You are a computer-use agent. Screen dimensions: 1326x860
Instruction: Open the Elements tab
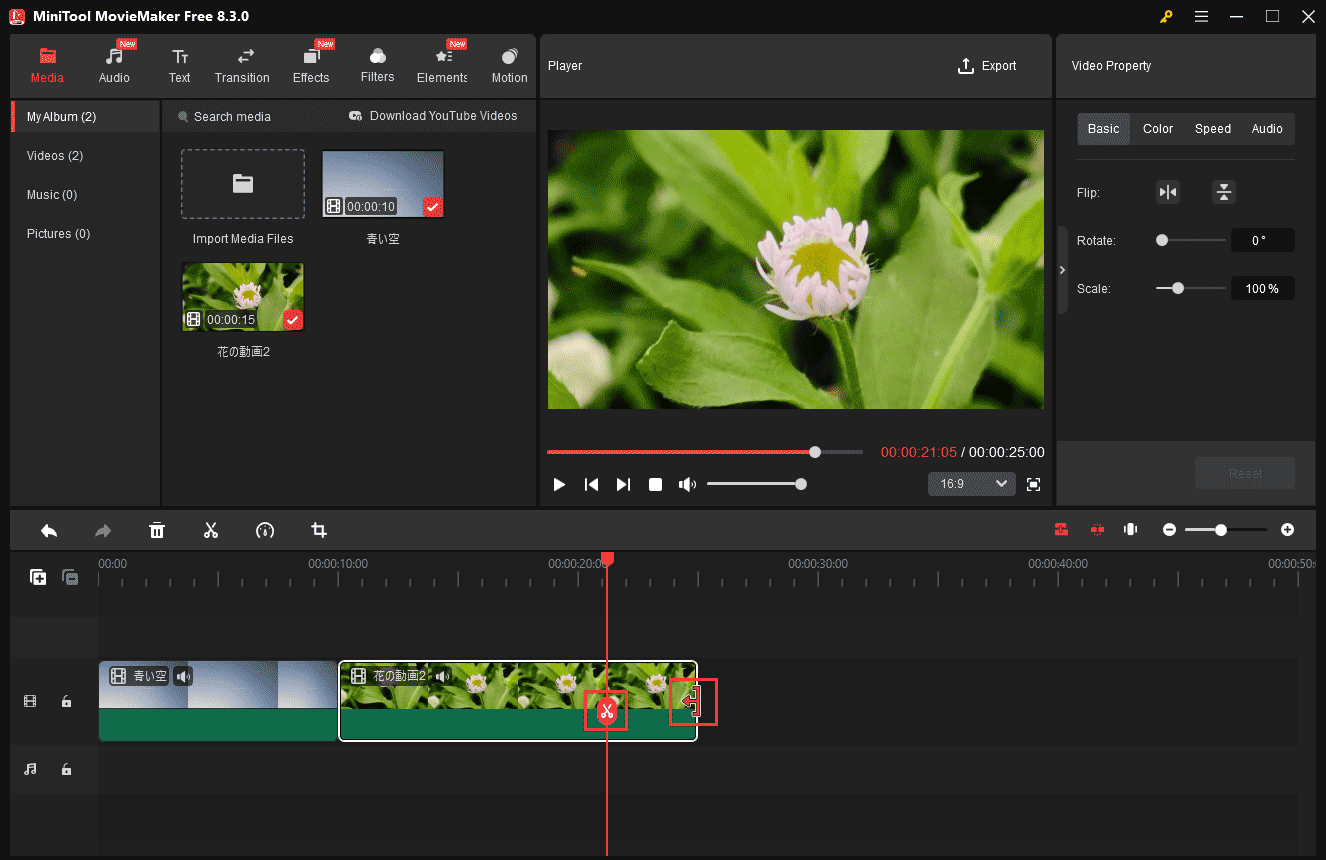point(442,65)
